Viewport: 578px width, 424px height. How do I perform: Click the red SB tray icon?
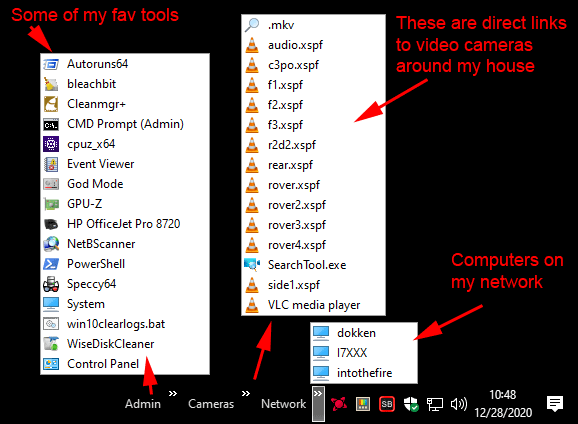tap(387, 404)
